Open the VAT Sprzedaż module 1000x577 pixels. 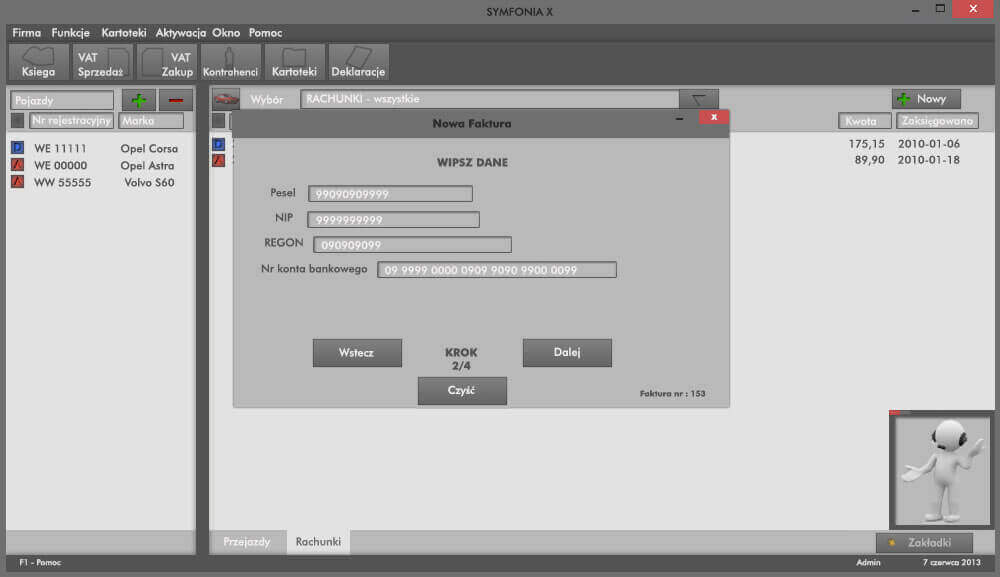102,62
